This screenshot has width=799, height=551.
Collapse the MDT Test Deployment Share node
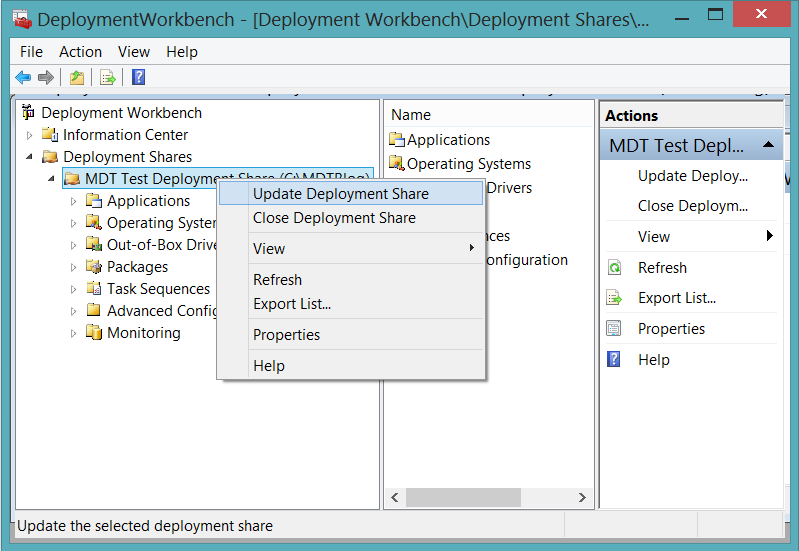click(x=51, y=179)
